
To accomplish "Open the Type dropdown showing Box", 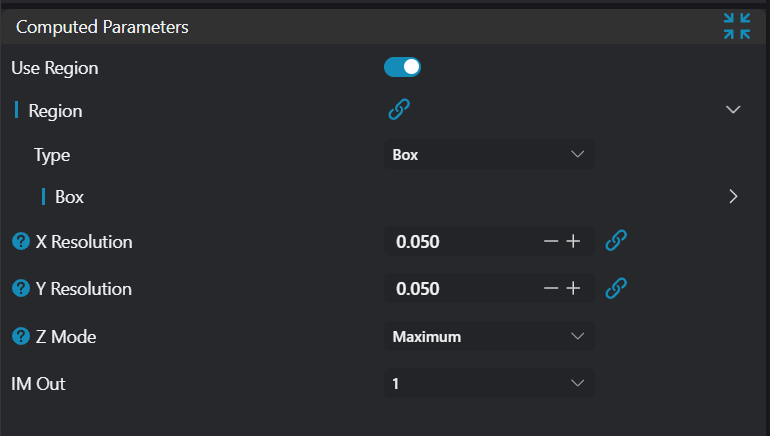I will 488,155.
